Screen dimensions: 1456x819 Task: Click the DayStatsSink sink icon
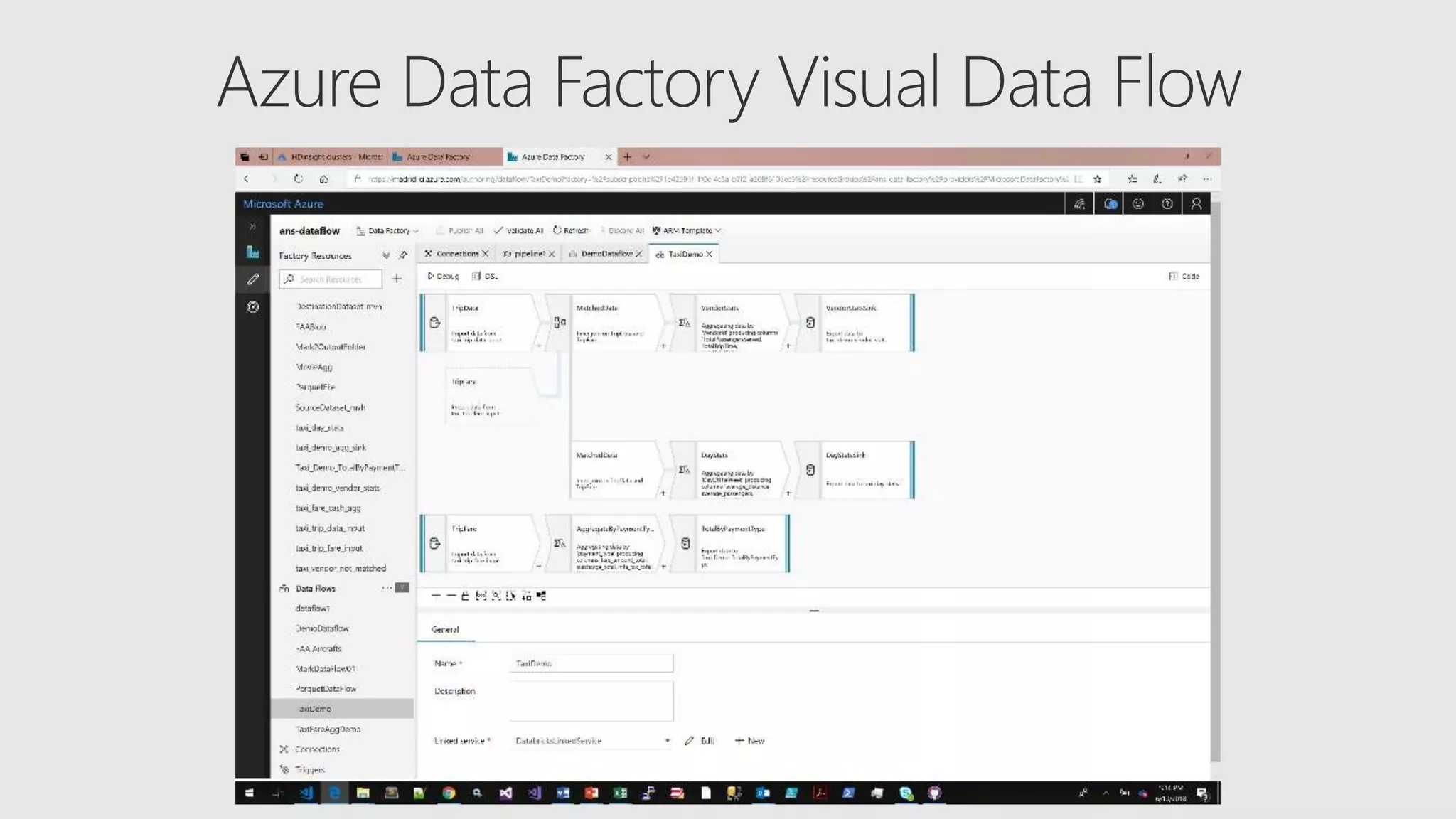pos(810,470)
